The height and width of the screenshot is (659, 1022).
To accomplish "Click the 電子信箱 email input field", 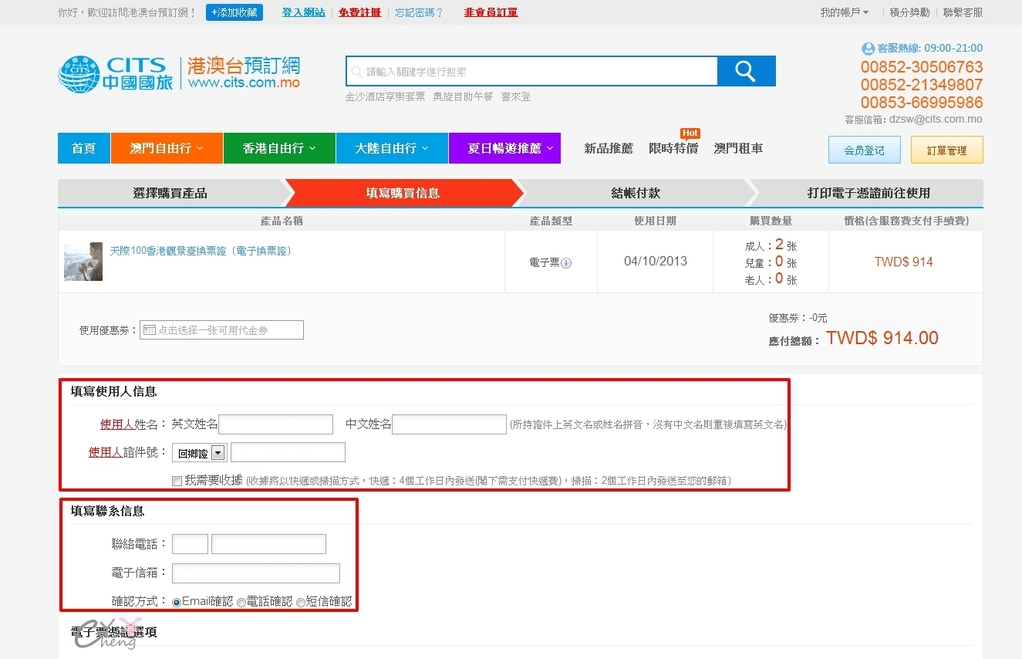I will tap(256, 573).
